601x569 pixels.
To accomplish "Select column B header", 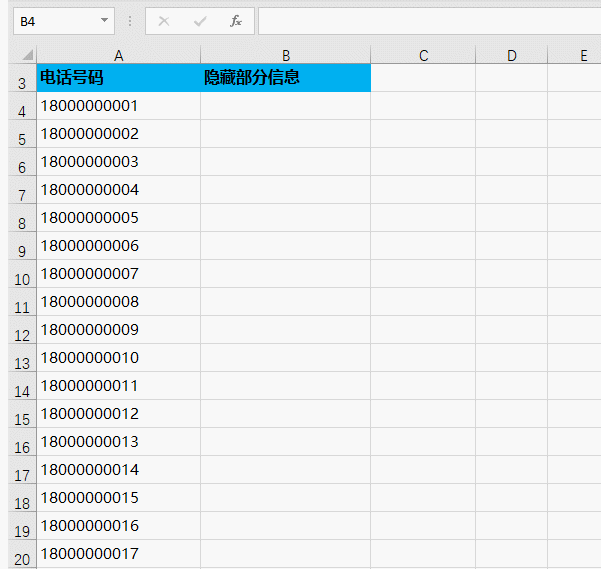I will coord(286,56).
